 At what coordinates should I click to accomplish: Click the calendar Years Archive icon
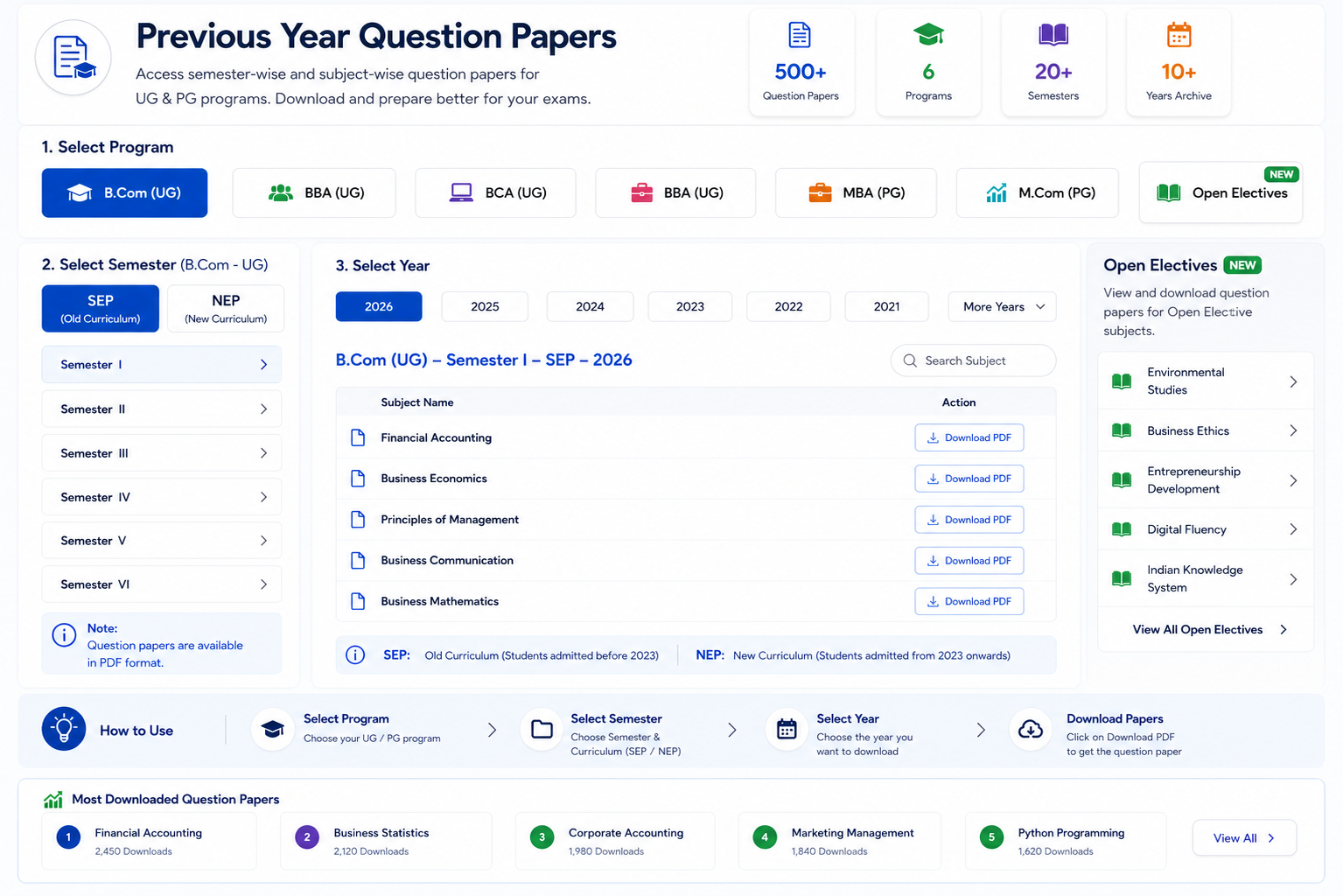1179,35
